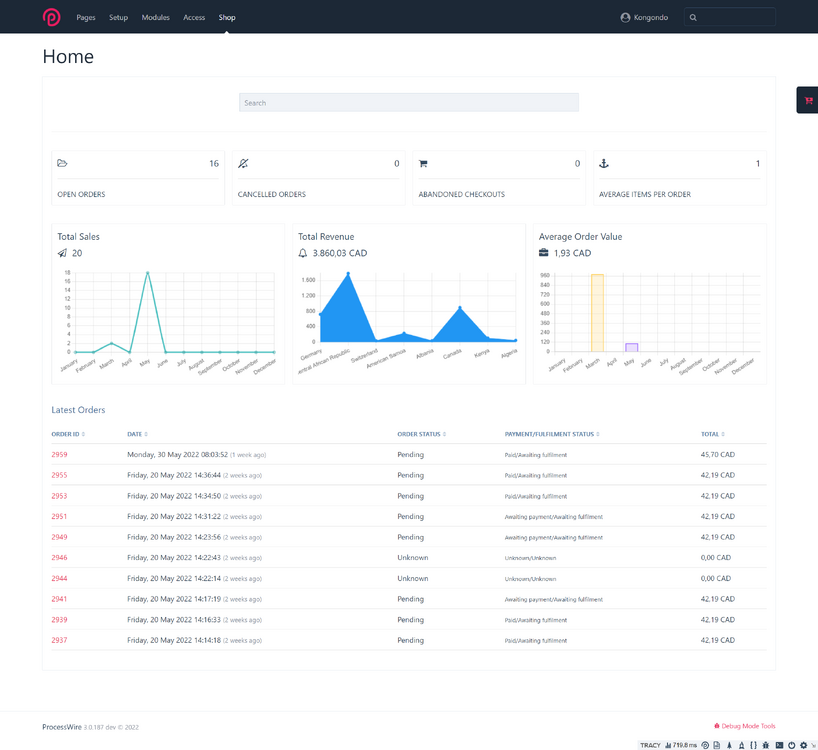Viewport: 818px width, 750px height.
Task: Open the Modules menu in top navigation
Action: [x=155, y=17]
